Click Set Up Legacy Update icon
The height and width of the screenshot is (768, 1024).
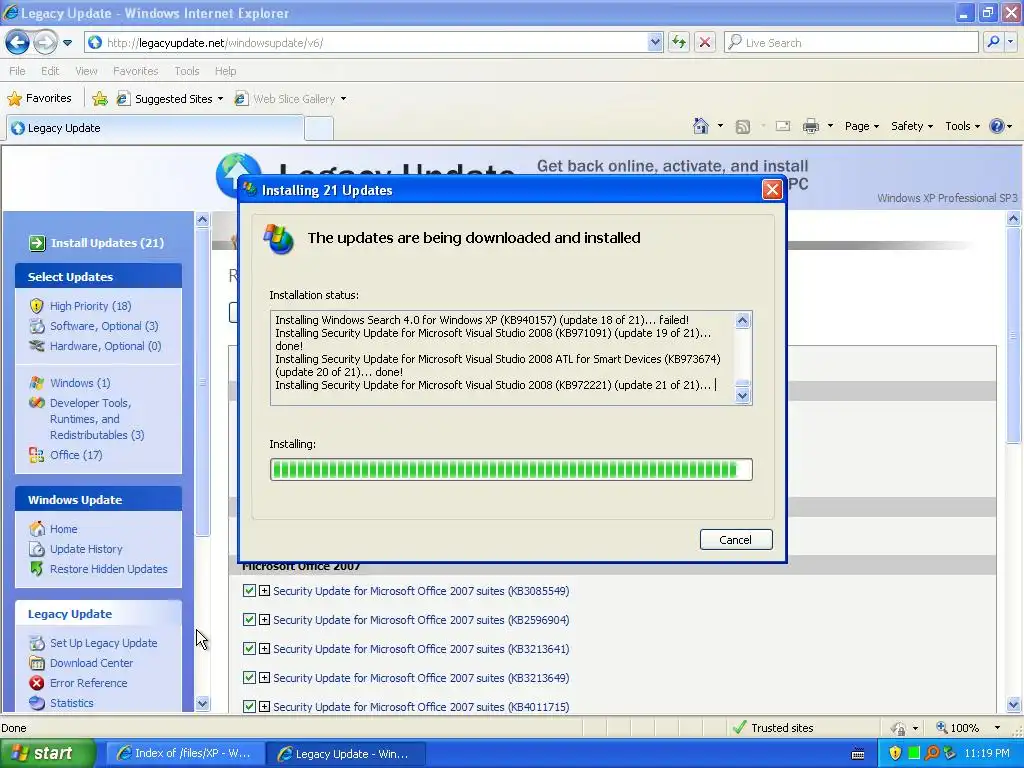(x=37, y=643)
